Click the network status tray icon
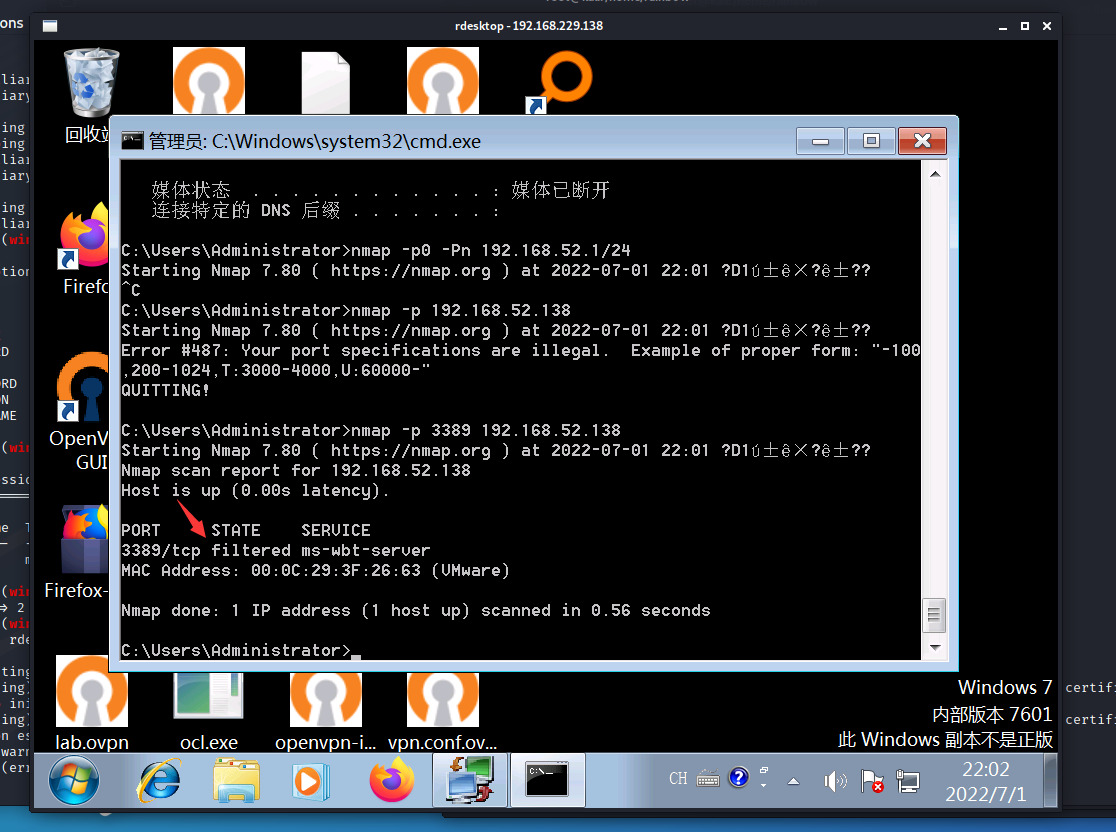 click(x=908, y=781)
